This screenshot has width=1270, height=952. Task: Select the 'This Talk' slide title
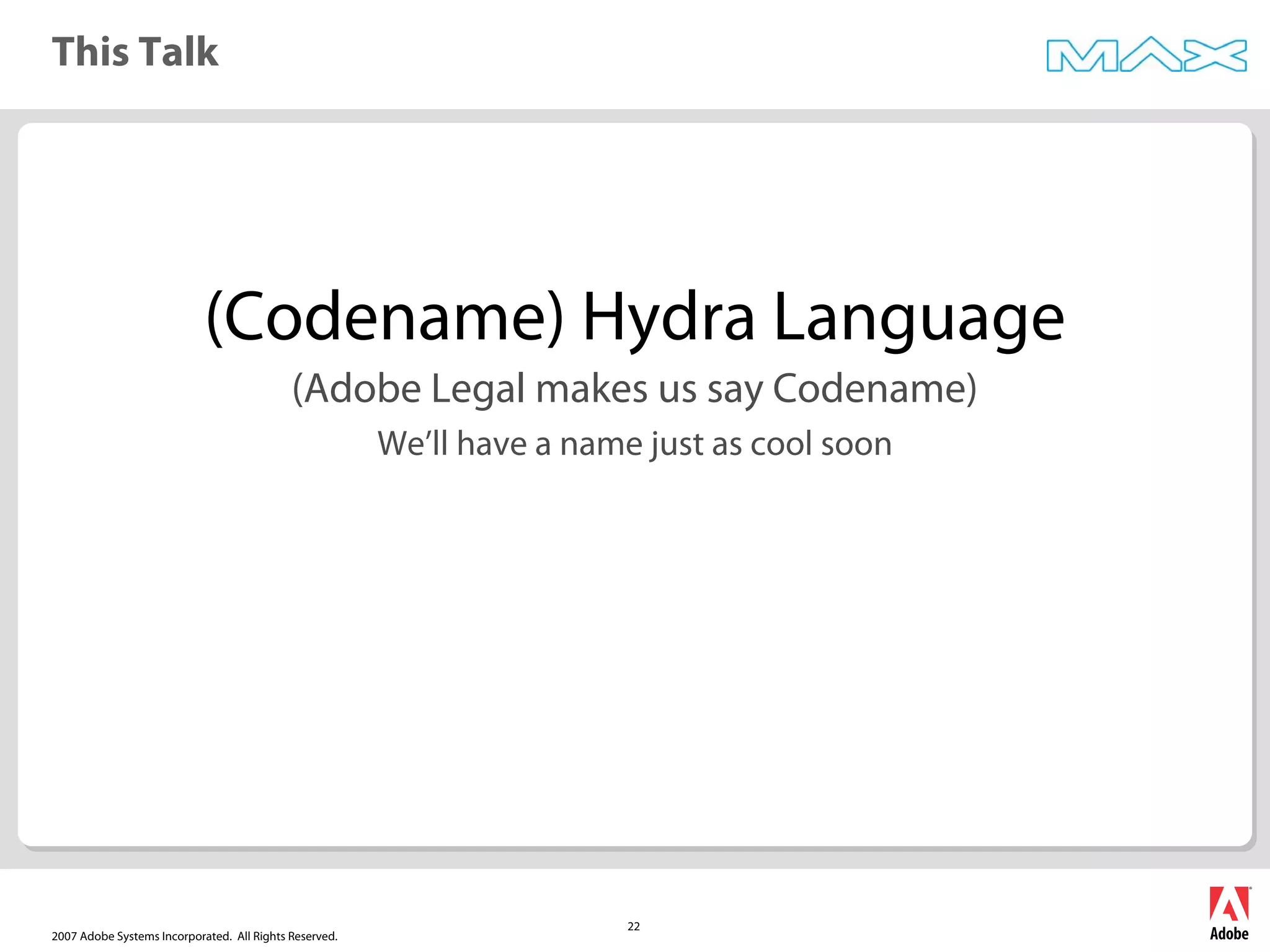coord(135,51)
